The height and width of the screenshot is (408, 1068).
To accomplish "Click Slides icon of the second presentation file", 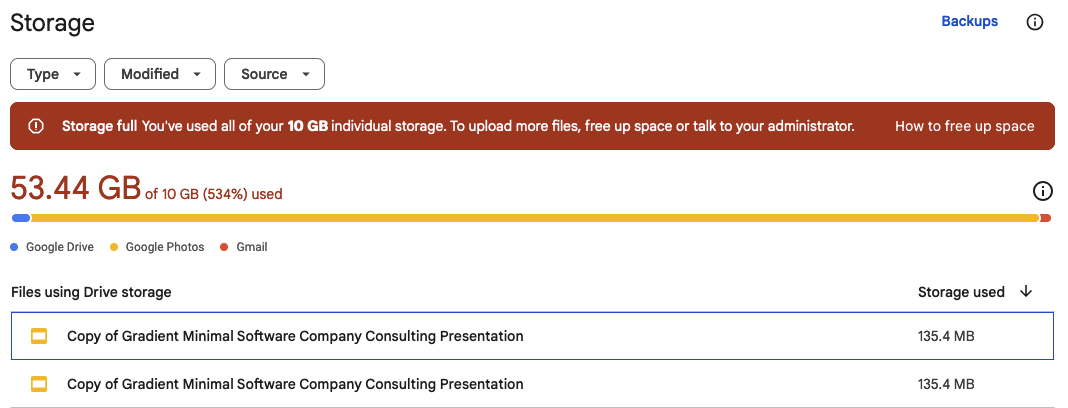I will tap(39, 384).
